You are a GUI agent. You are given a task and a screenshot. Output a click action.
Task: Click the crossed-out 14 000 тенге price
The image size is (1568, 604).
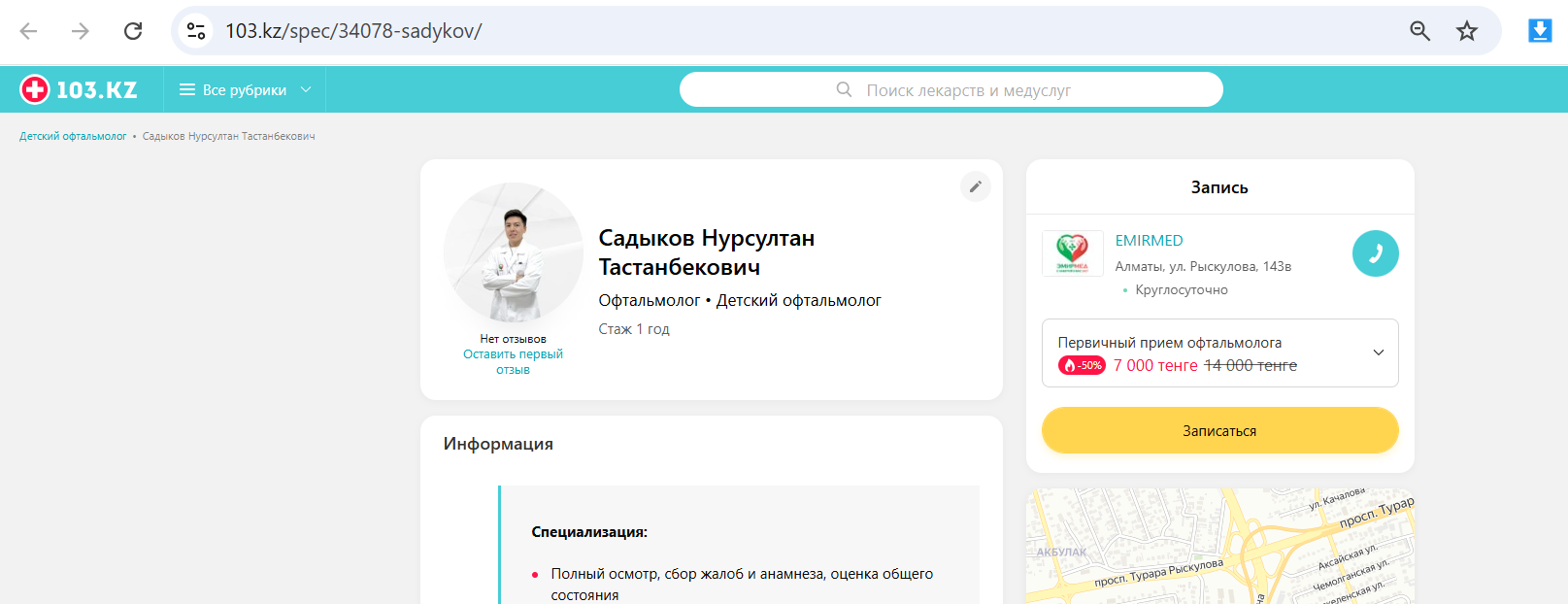click(1251, 366)
